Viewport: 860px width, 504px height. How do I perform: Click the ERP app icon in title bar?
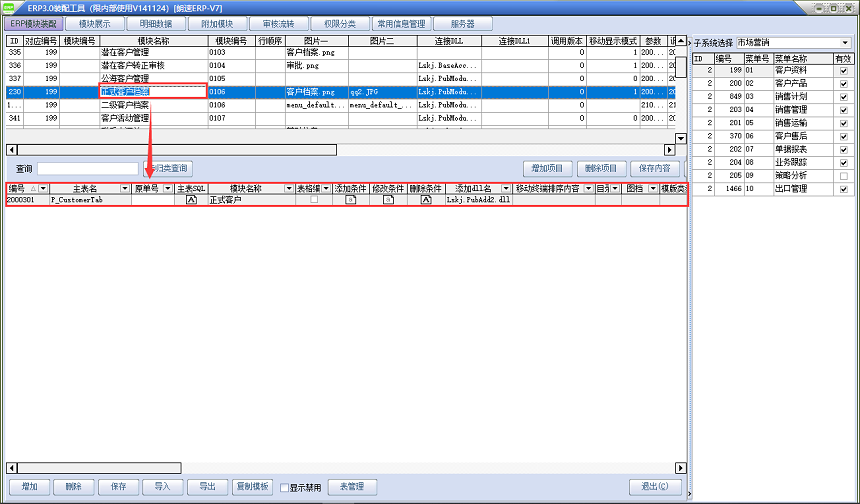coord(9,7)
